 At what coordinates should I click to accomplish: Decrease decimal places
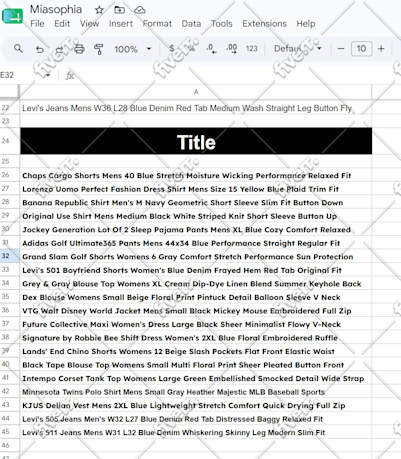[211, 49]
